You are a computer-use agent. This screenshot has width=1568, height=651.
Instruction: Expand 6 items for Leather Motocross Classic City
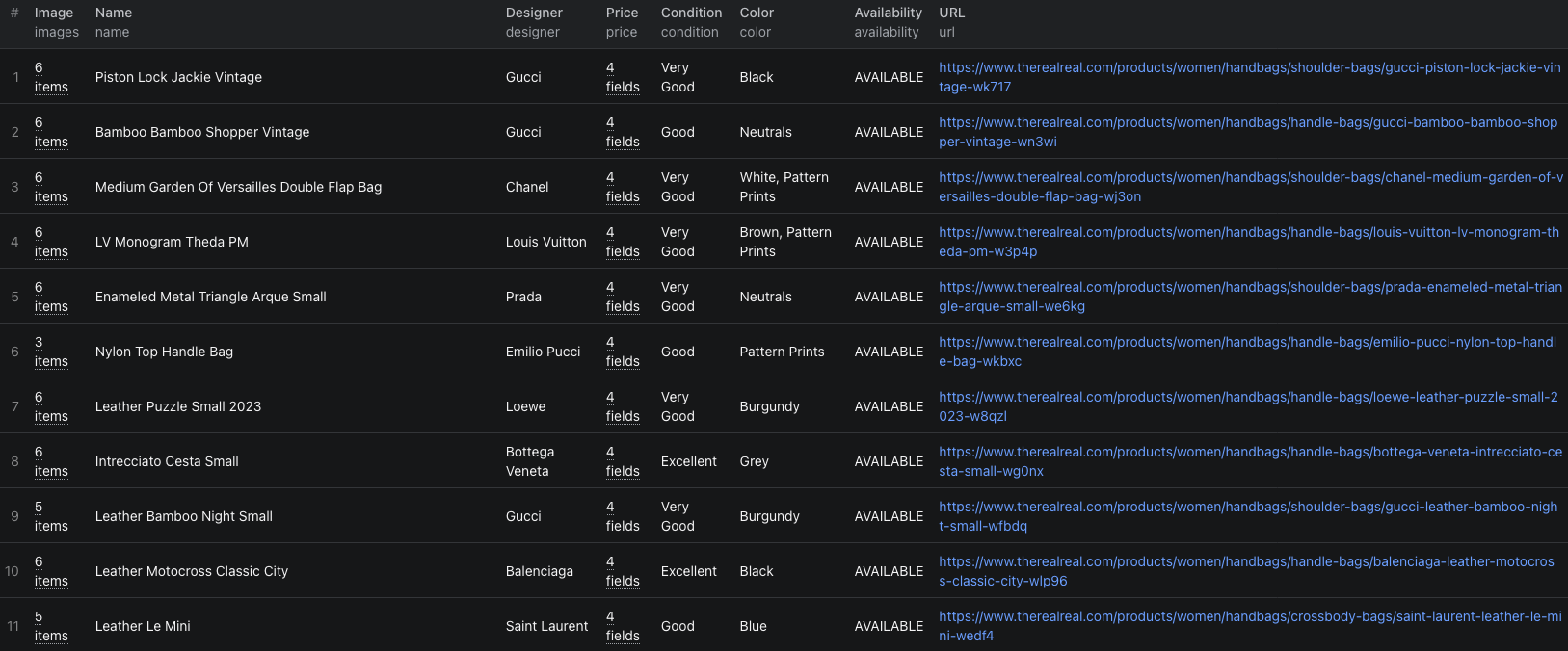(51, 571)
